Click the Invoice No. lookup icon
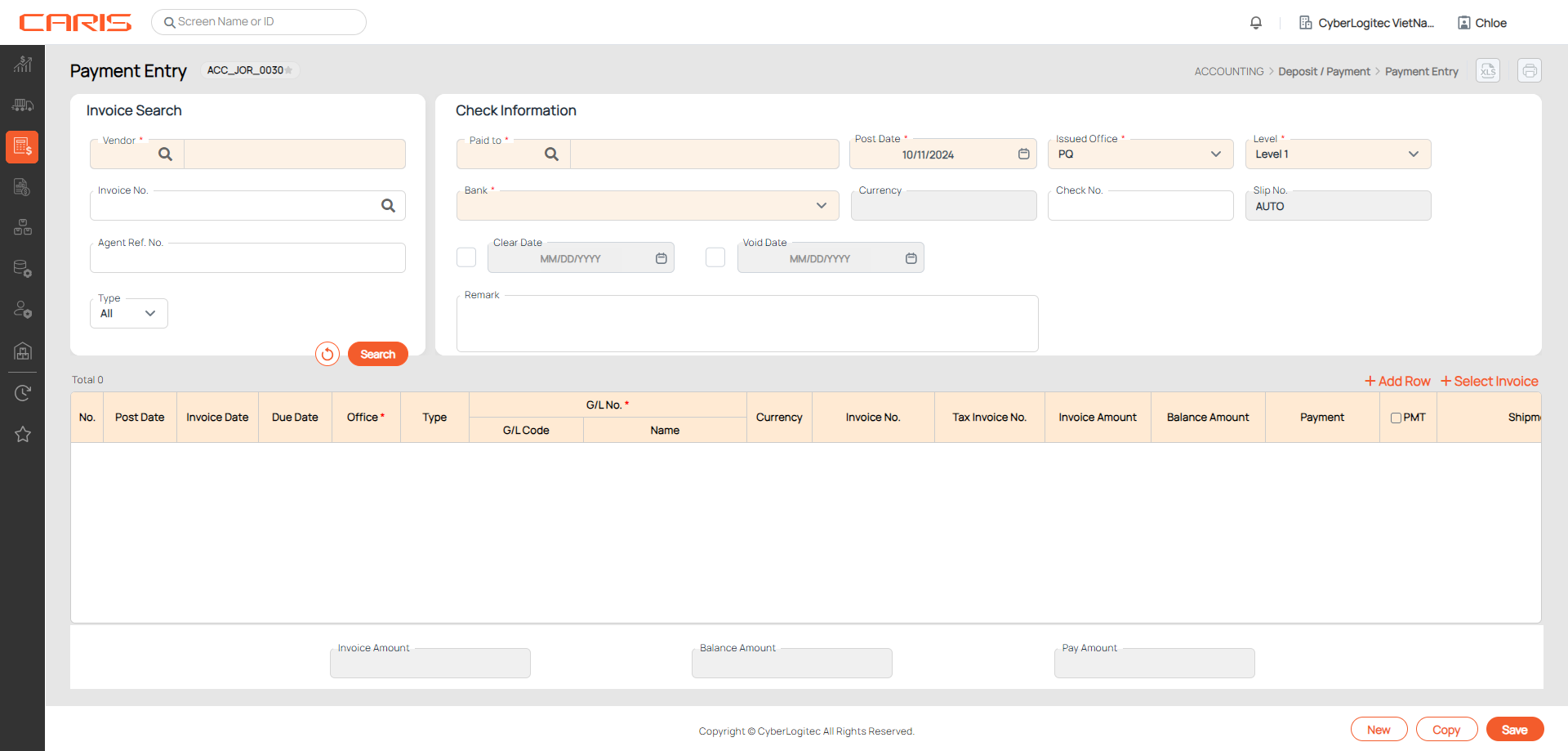The height and width of the screenshot is (751, 1568). (388, 206)
